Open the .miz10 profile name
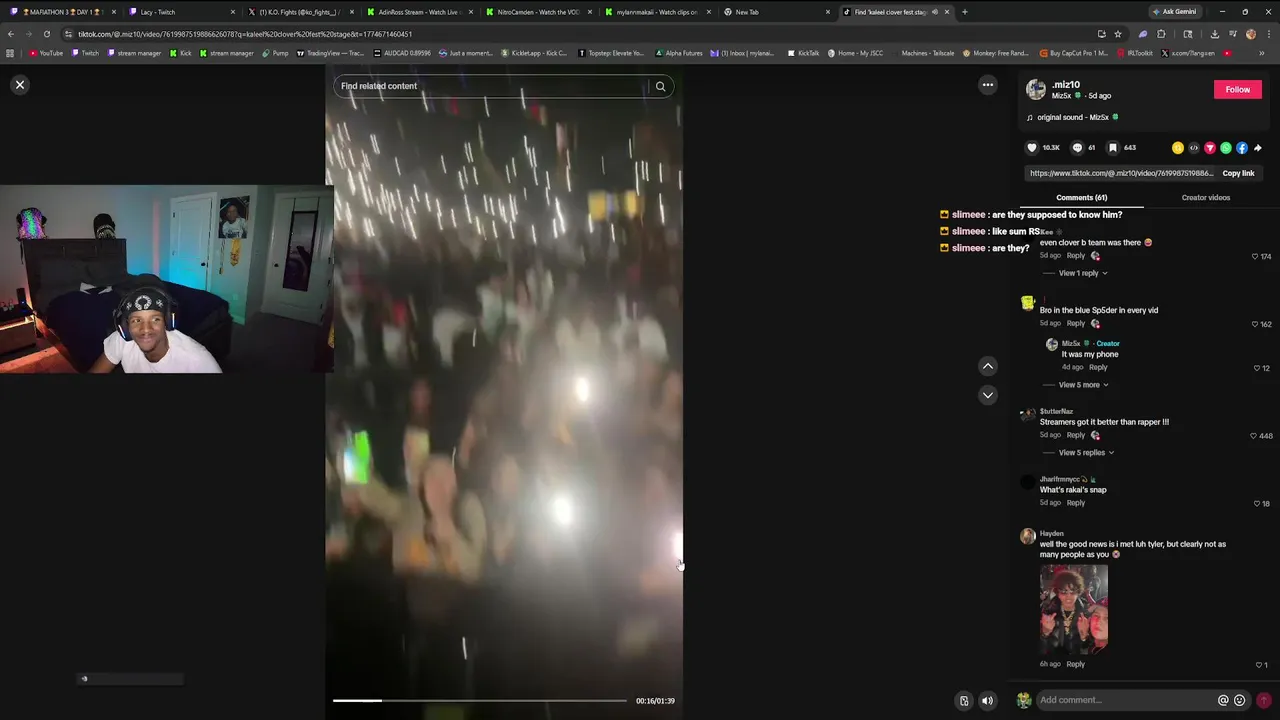This screenshot has width=1280, height=720. coord(1066,85)
